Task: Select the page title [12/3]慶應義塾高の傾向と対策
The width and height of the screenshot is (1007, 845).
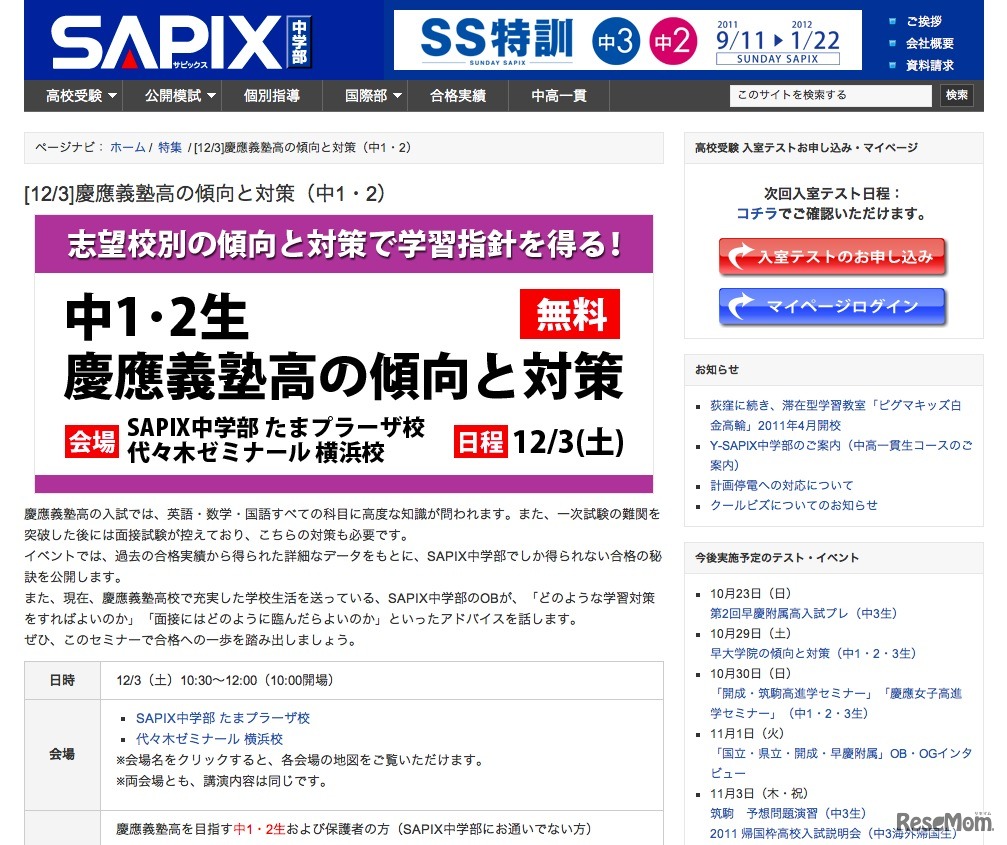Action: (206, 193)
